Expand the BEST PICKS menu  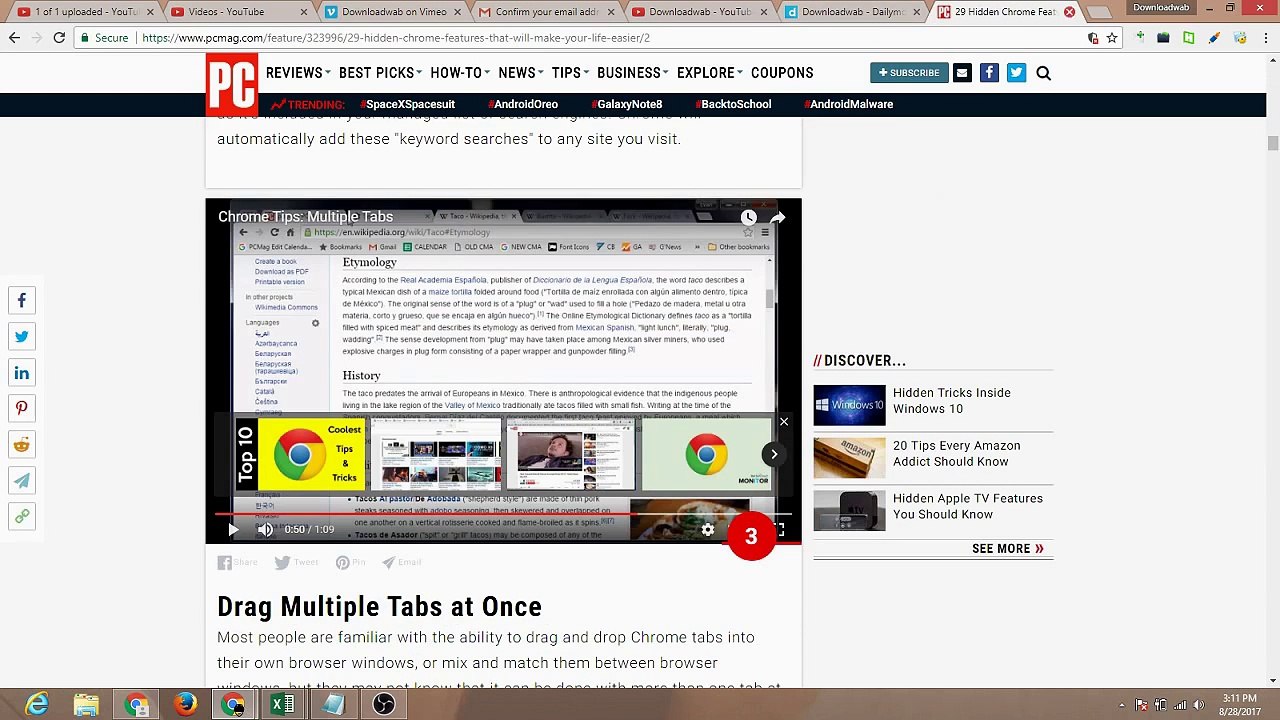click(x=380, y=73)
